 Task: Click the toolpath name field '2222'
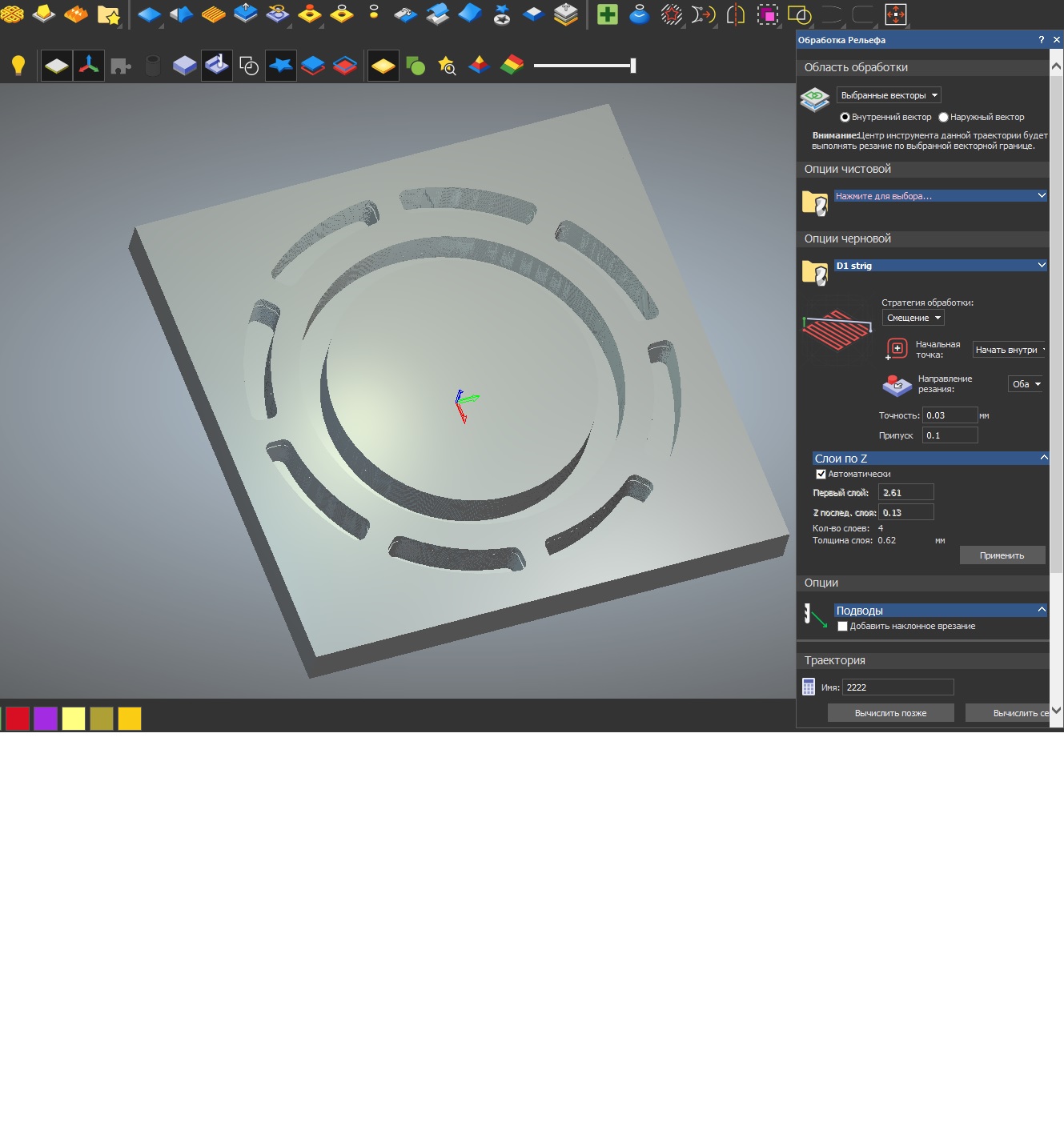pyautogui.click(x=898, y=687)
